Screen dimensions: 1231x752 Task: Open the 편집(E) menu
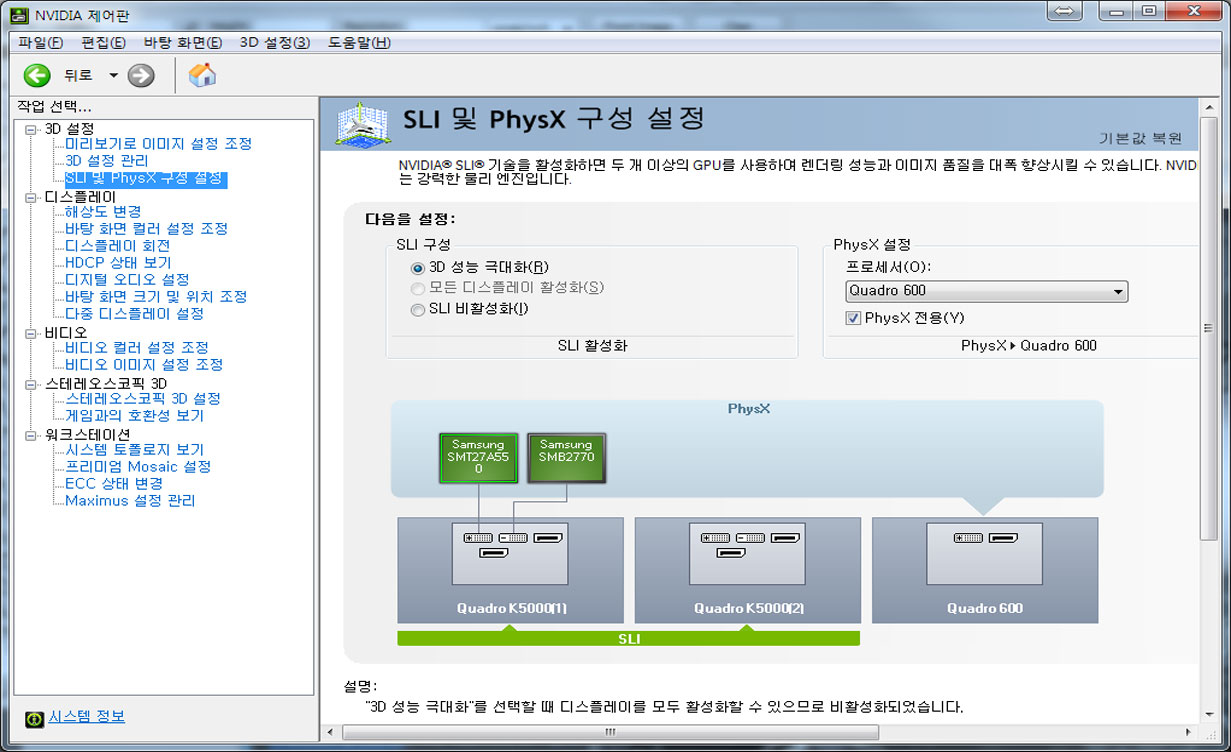(103, 42)
